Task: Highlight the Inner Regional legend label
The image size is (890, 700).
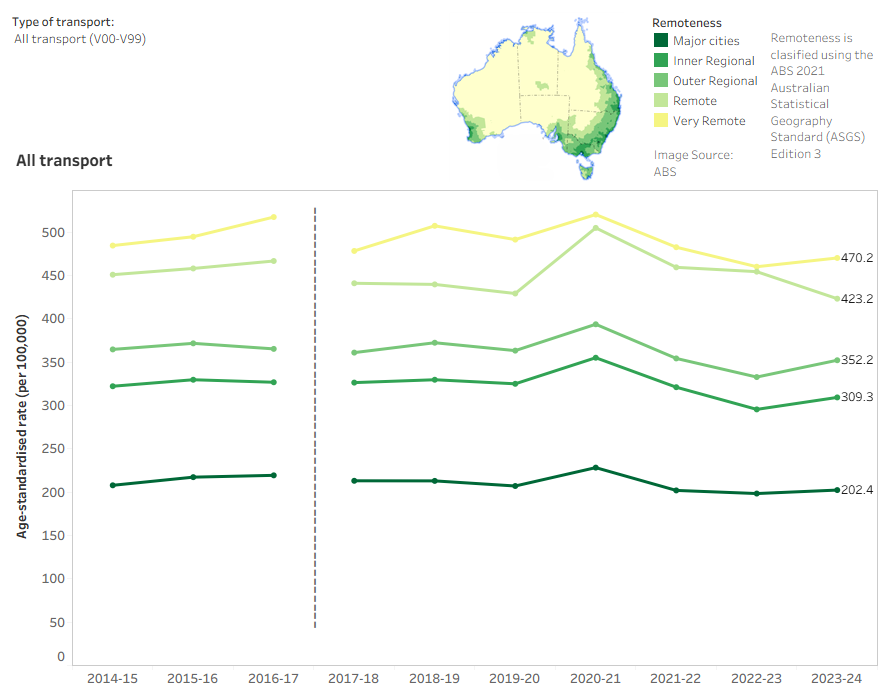Action: [x=713, y=61]
